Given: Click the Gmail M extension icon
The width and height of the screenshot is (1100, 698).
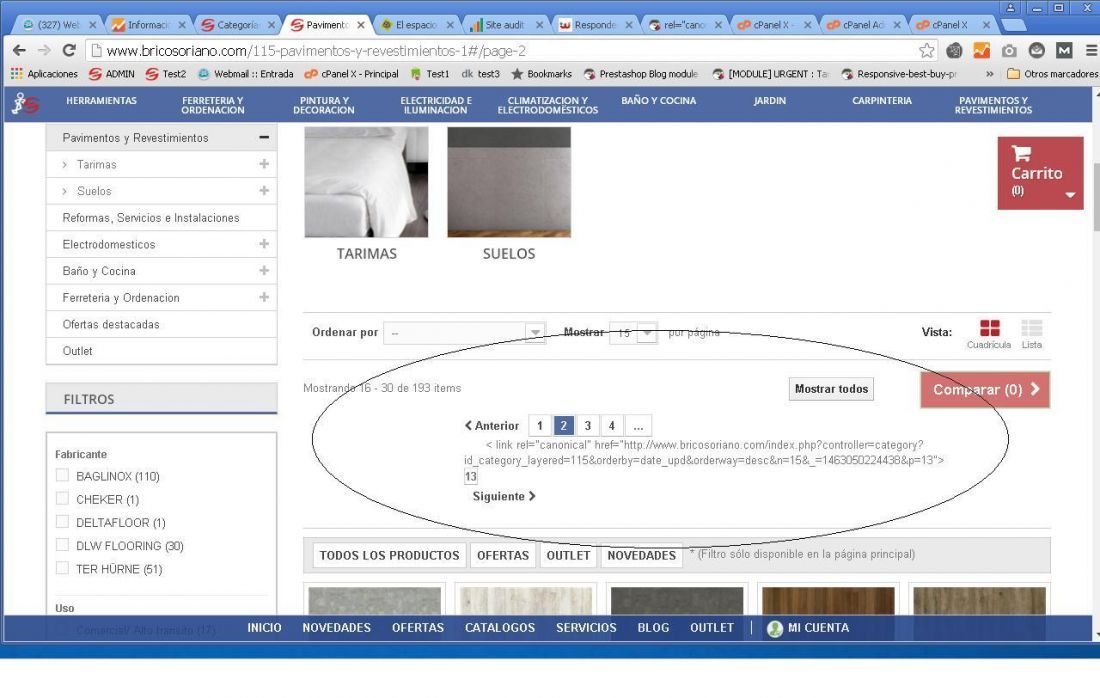Looking at the screenshot, I should click(1064, 51).
